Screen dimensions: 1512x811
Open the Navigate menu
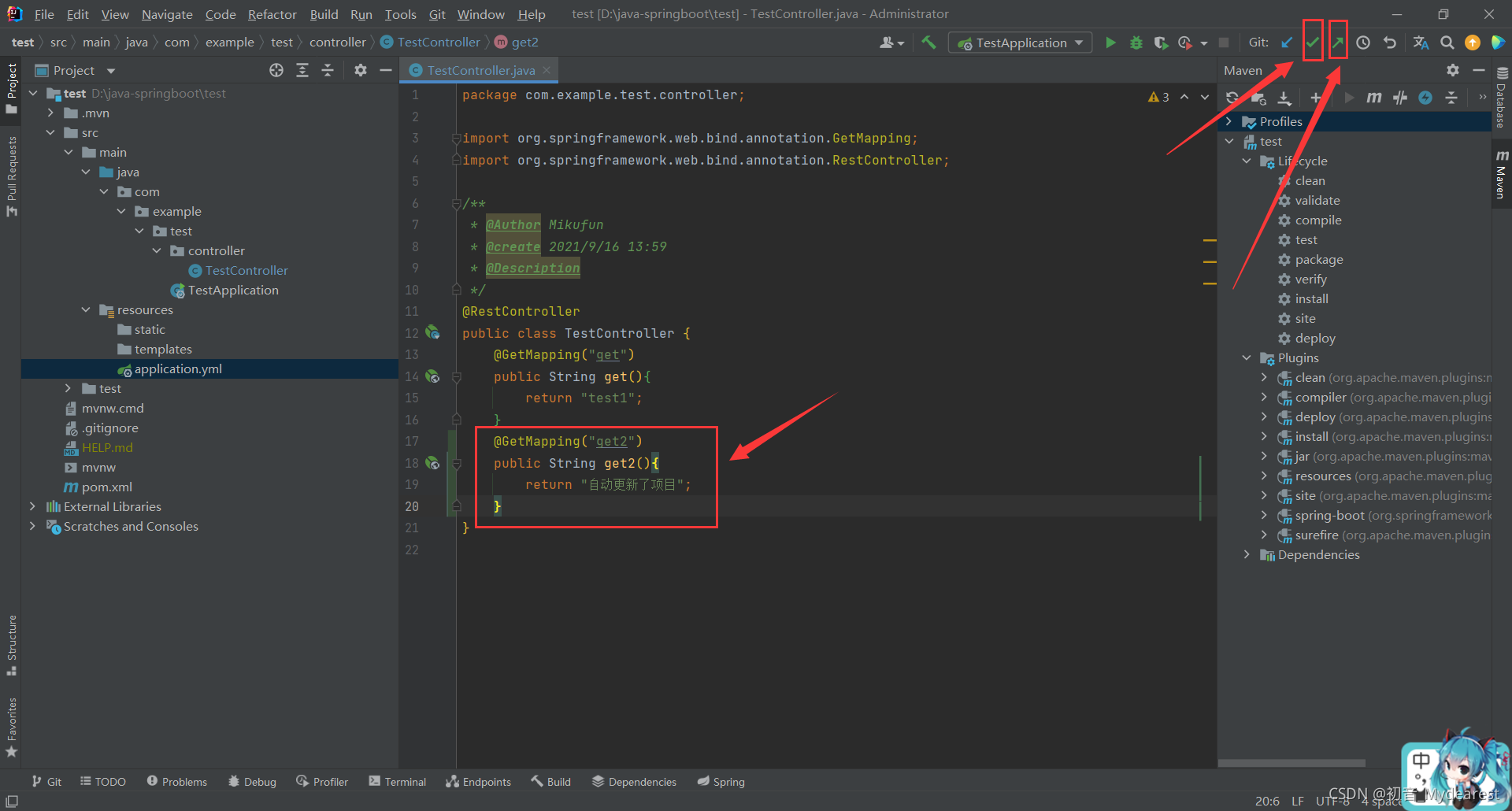pos(167,14)
